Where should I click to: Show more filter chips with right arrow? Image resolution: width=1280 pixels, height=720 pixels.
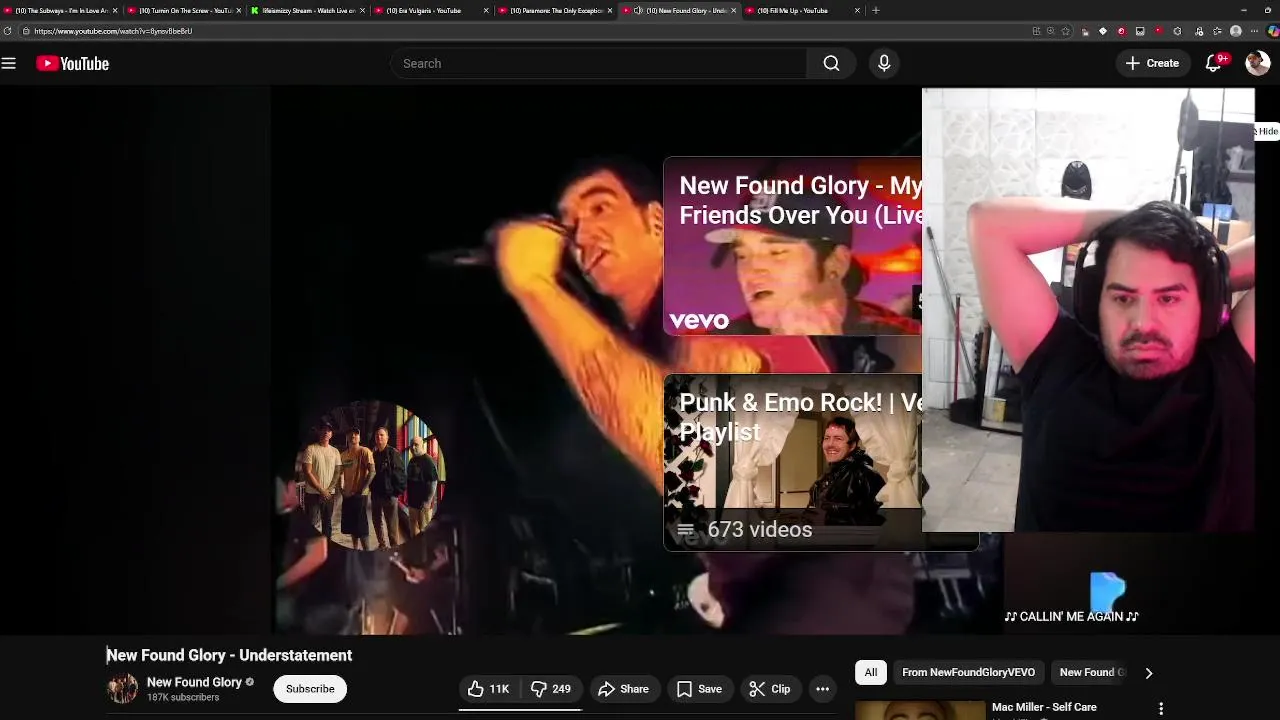(x=1148, y=673)
